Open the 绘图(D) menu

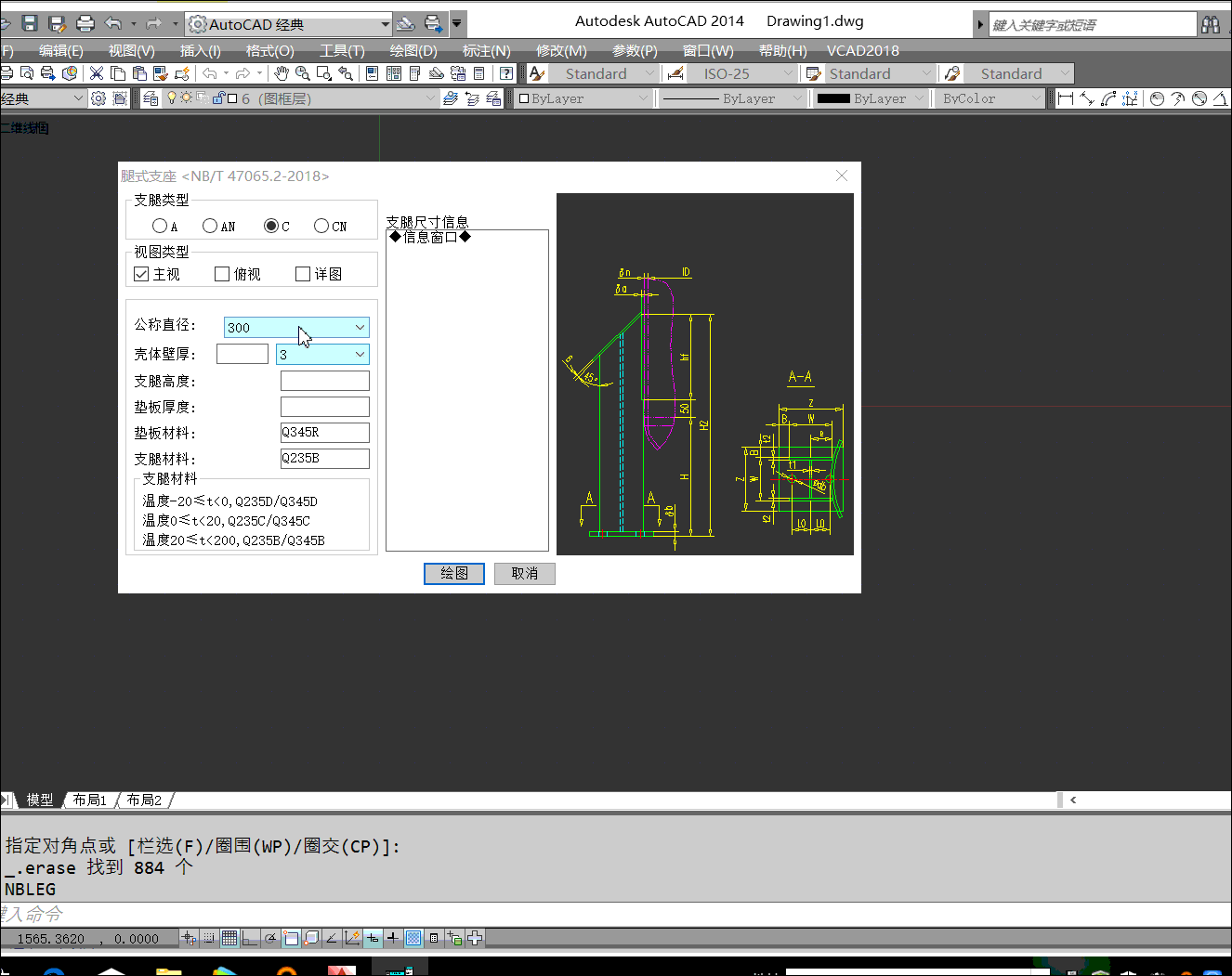[x=413, y=50]
